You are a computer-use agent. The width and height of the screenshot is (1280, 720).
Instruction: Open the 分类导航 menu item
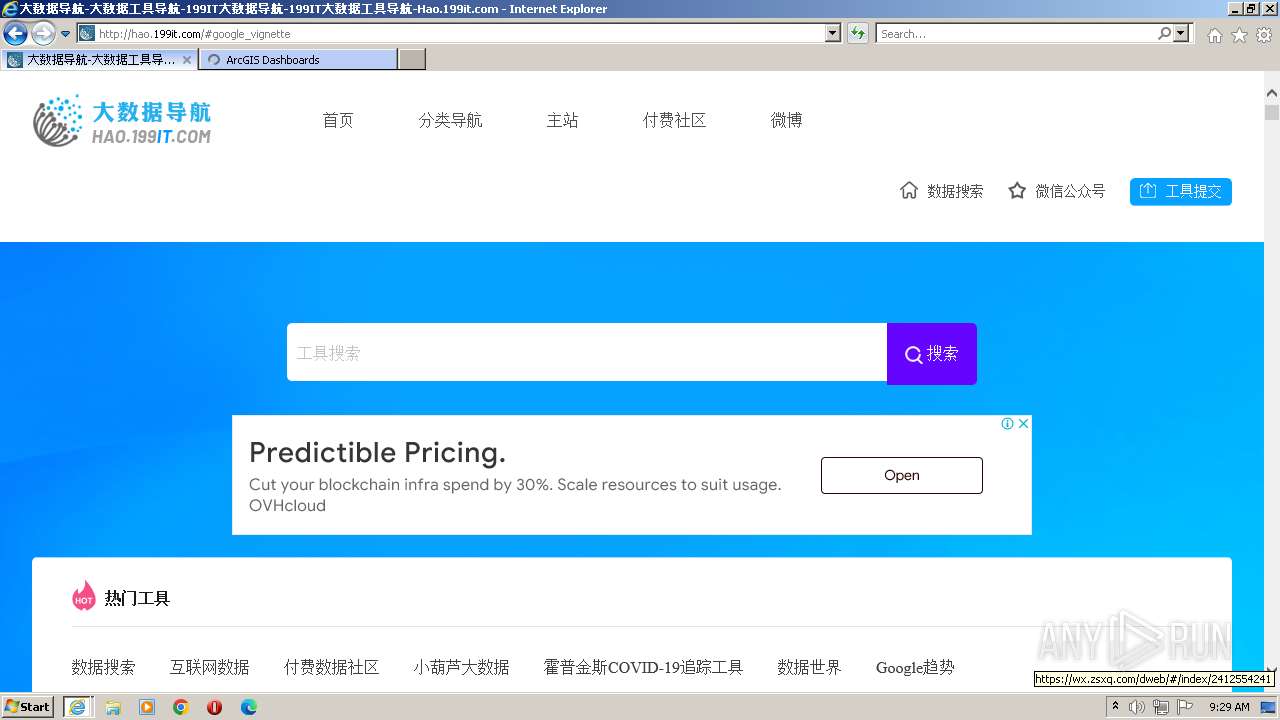(x=450, y=120)
